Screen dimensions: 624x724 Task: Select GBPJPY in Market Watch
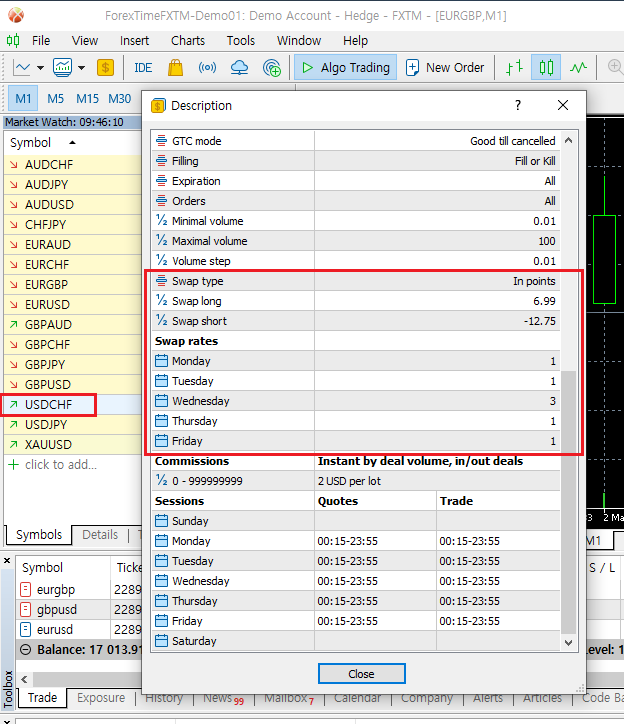pyautogui.click(x=45, y=365)
